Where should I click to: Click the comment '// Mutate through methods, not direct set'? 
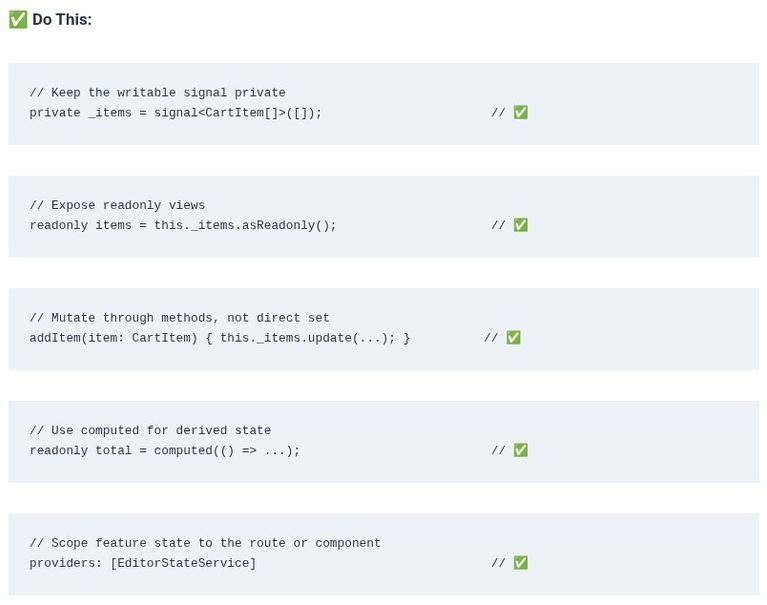(180, 317)
